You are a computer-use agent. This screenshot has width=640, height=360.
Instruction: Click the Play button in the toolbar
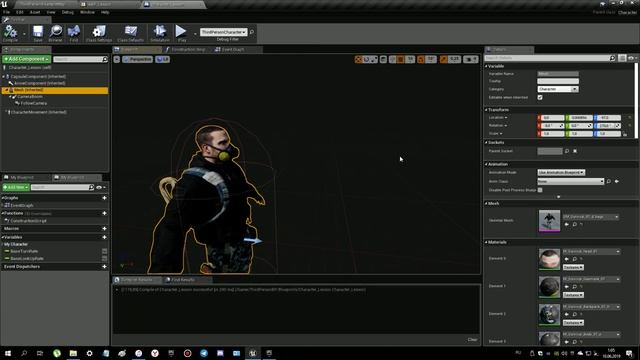point(181,33)
